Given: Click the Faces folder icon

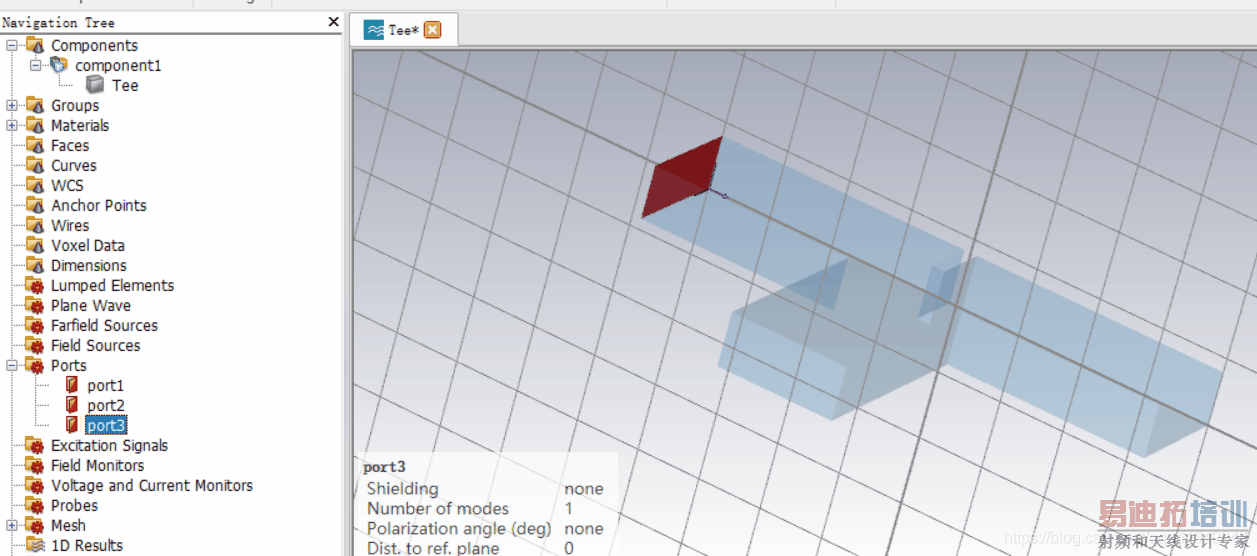Looking at the screenshot, I should [35, 145].
